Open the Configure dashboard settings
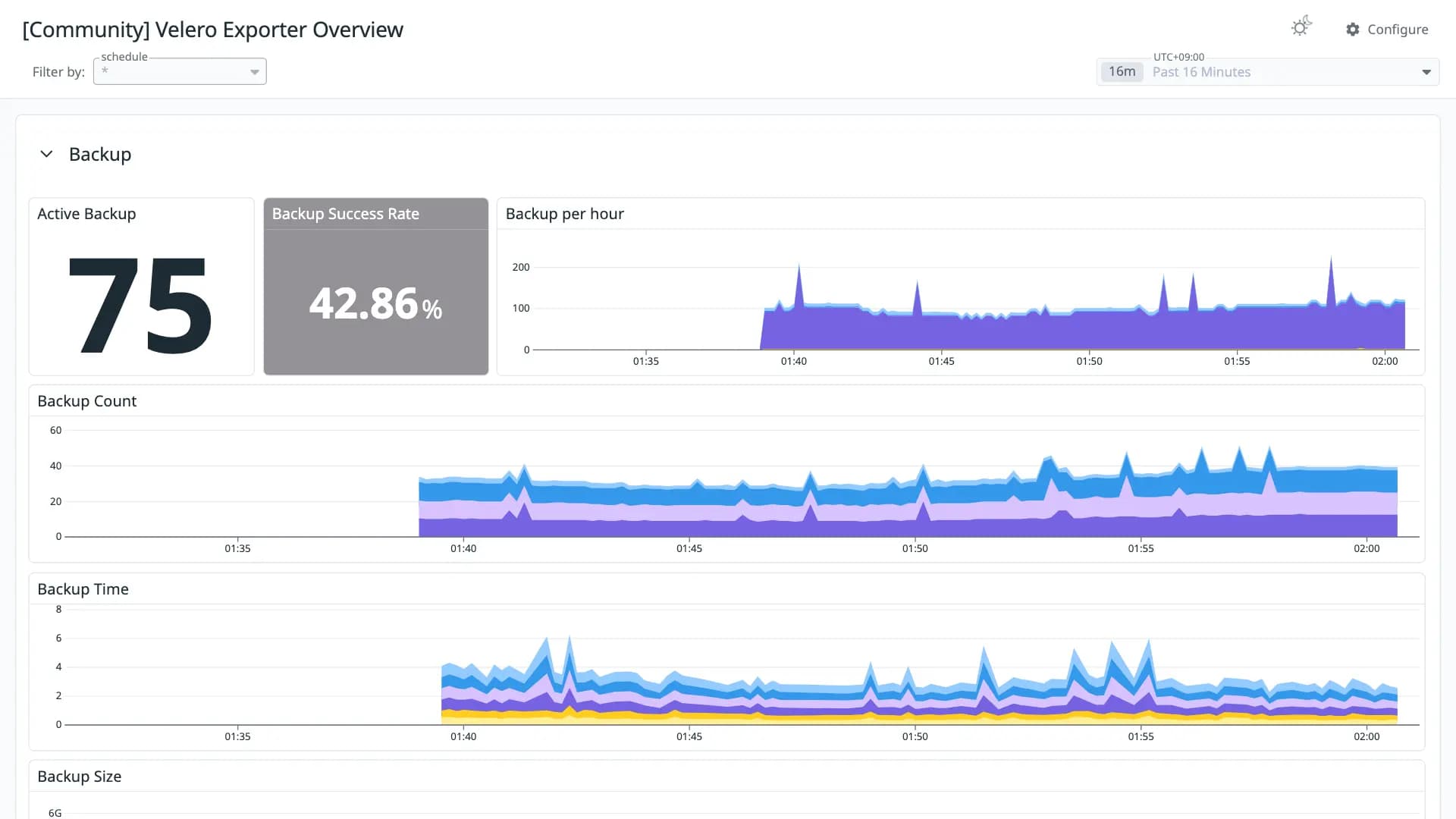 click(1387, 30)
